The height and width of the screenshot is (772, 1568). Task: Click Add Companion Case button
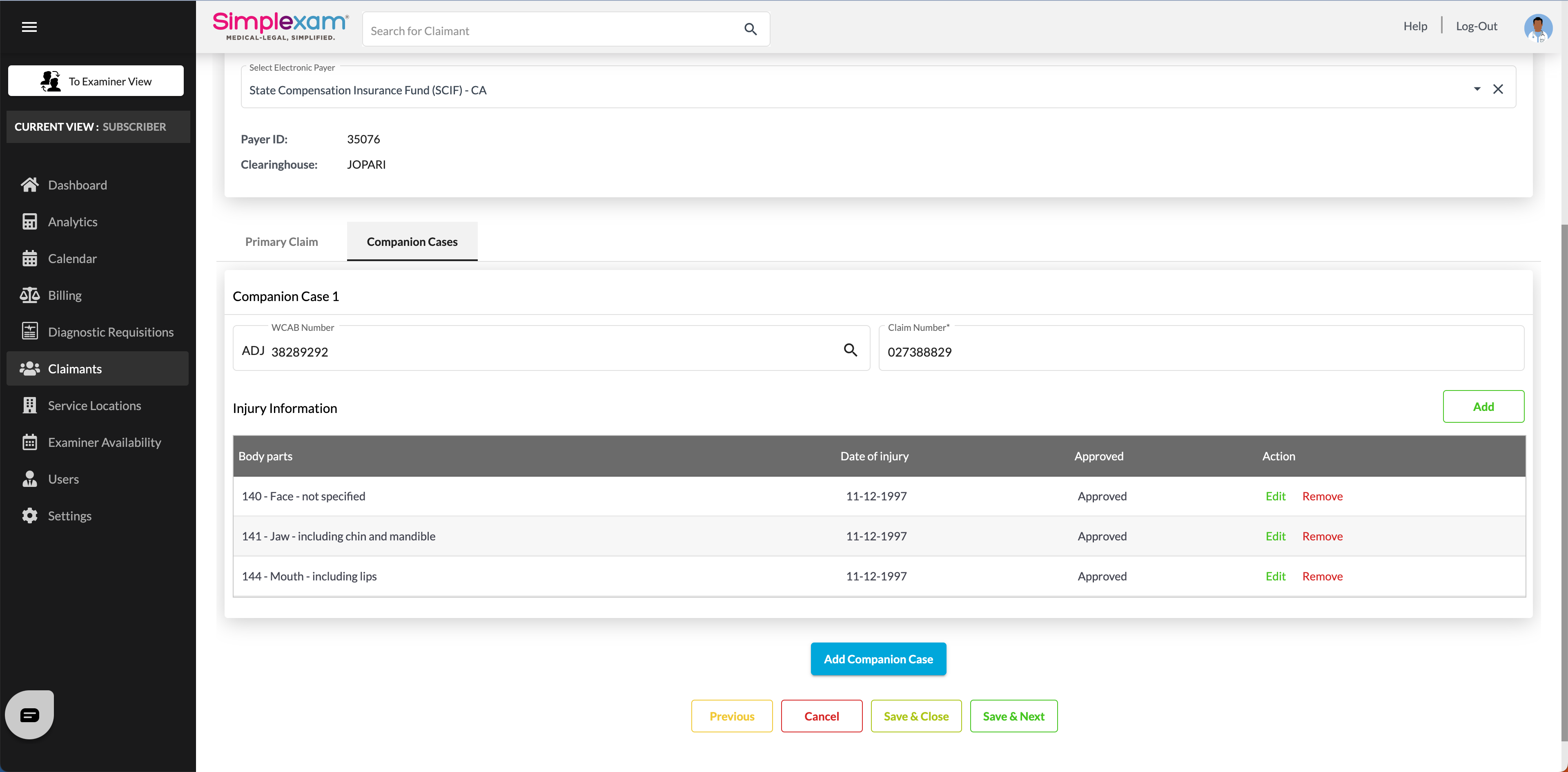tap(878, 659)
